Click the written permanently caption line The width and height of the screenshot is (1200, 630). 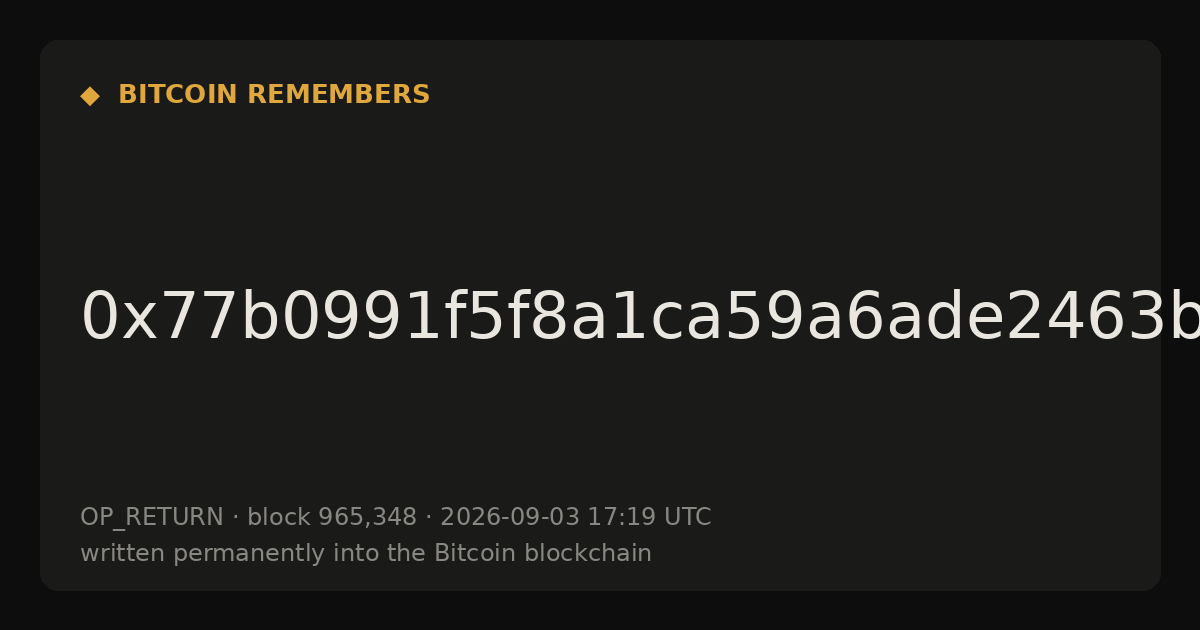tap(366, 554)
